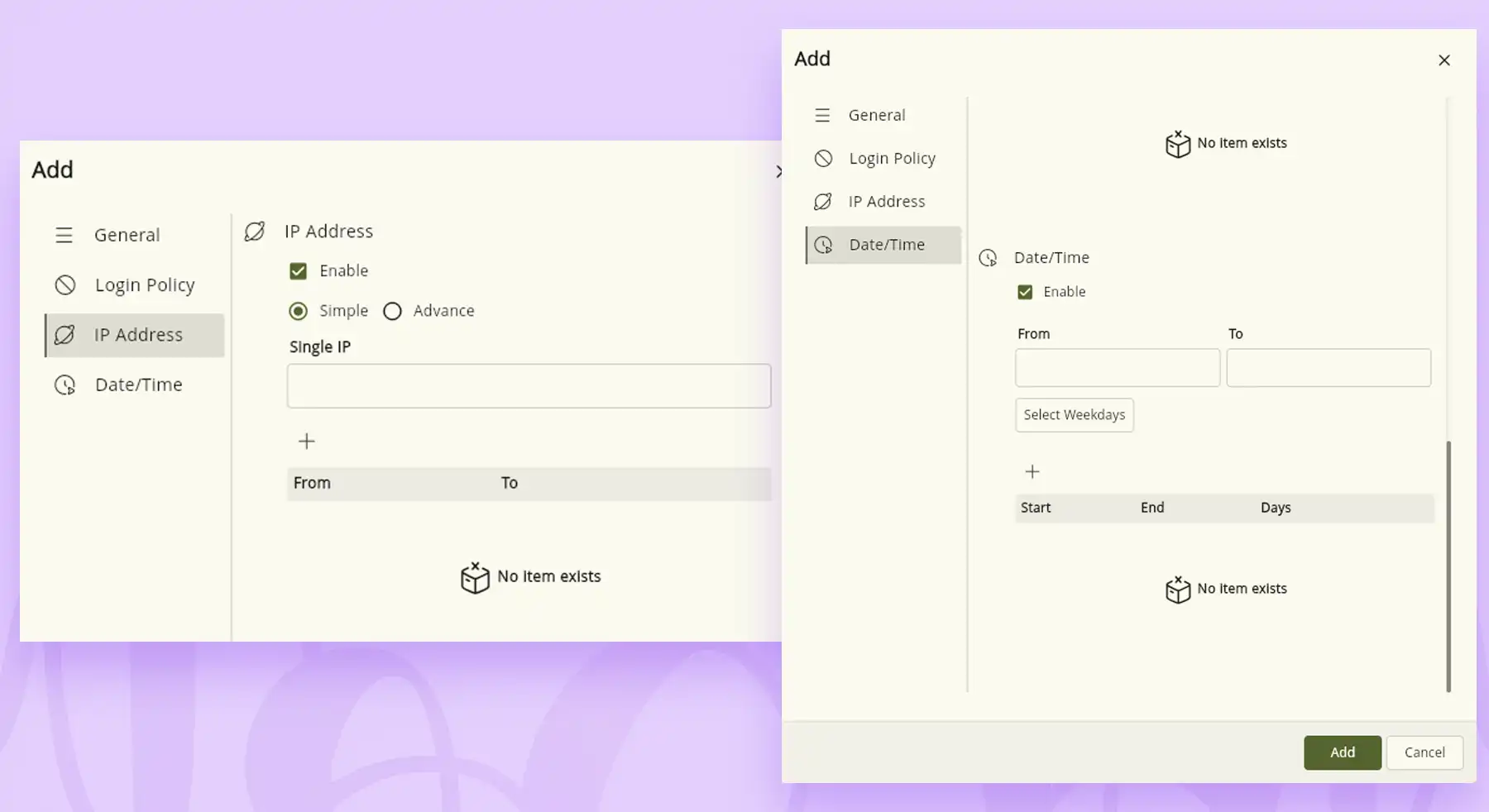Click the plus icon below Select Weekdays
The height and width of the screenshot is (812, 1489).
tap(1032, 472)
